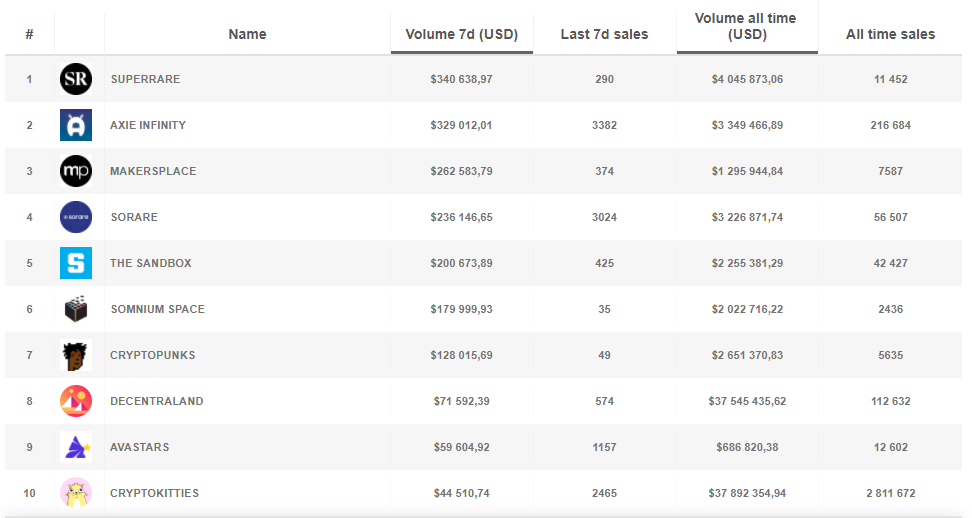Select the MakersPlace mp logo
The height and width of the screenshot is (518, 972).
coord(76,171)
